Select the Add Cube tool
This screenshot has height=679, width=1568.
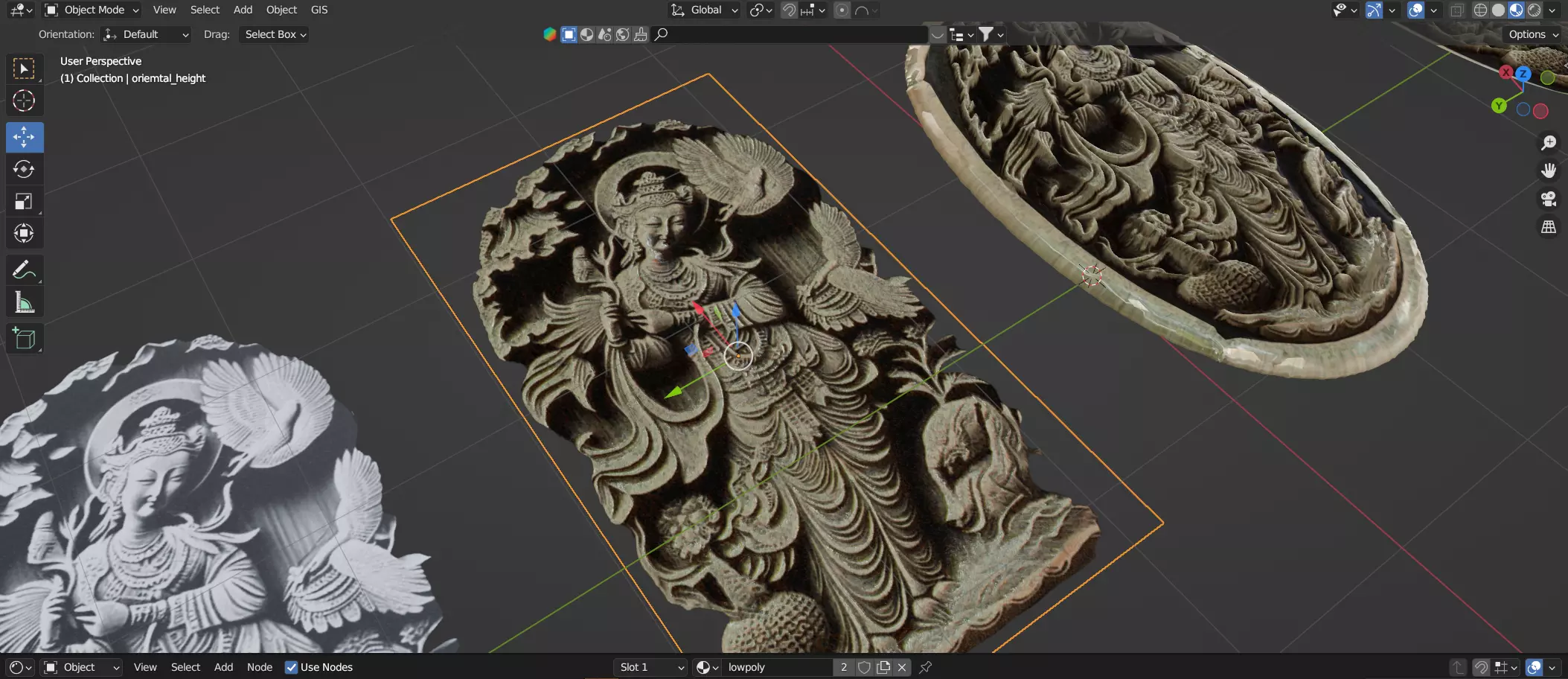pos(25,339)
